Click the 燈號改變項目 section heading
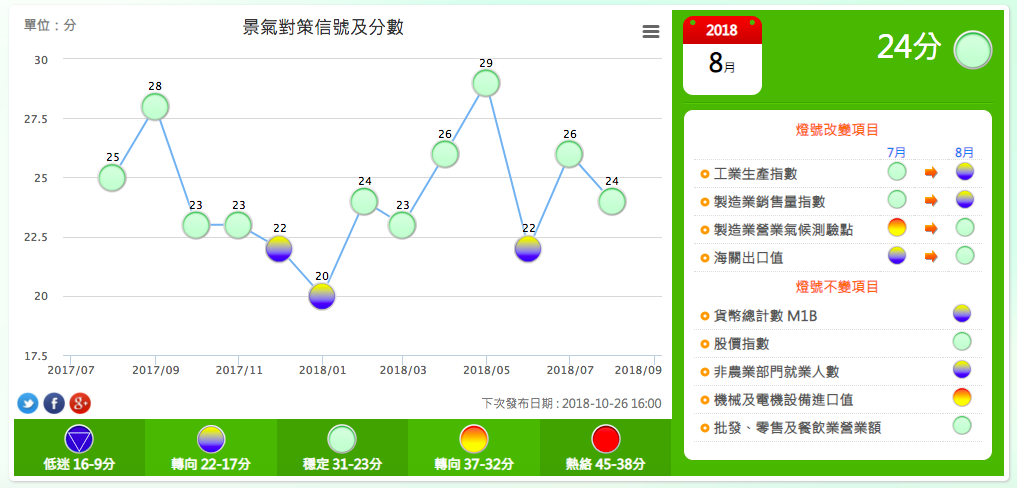Image resolution: width=1017 pixels, height=488 pixels. 837,130
